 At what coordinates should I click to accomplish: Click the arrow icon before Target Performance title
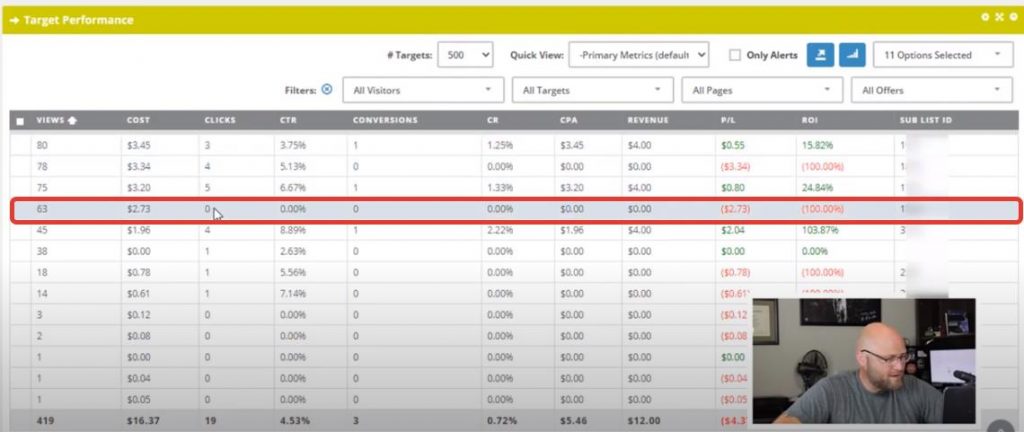click(14, 20)
